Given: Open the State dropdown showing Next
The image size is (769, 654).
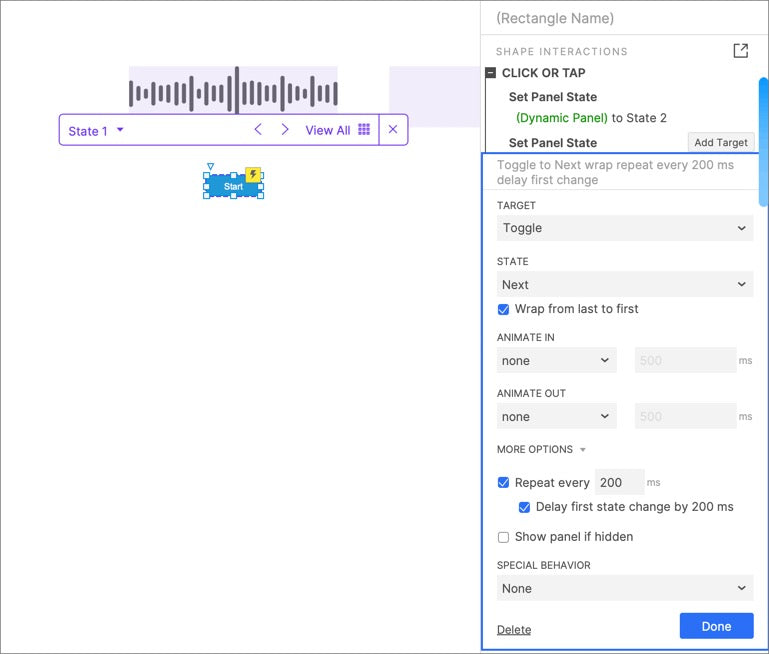Looking at the screenshot, I should click(625, 285).
